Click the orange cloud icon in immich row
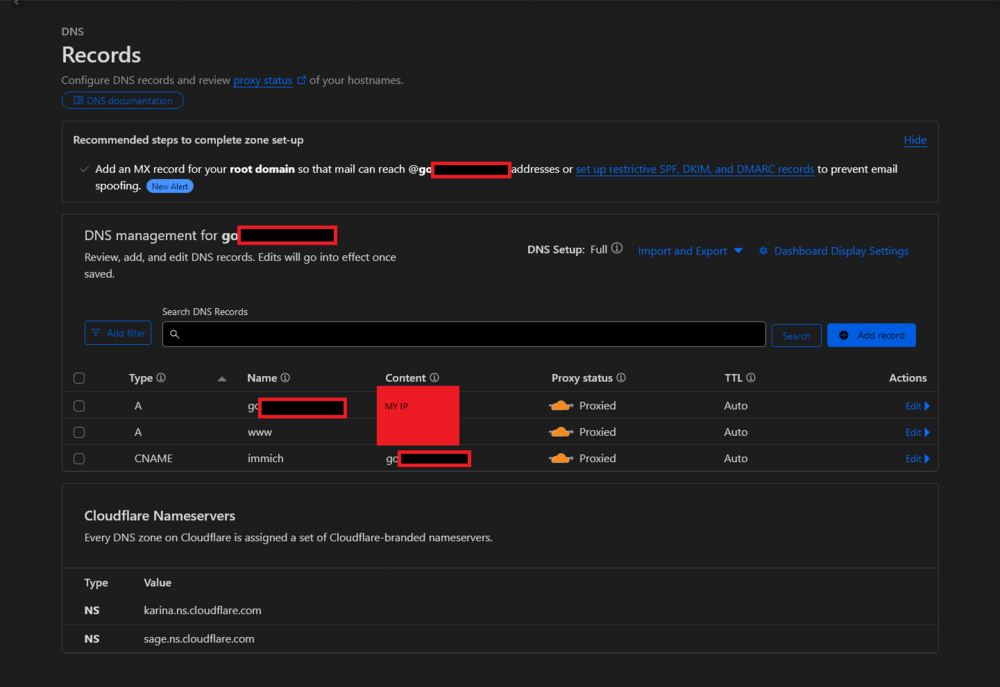This screenshot has height=687, width=1000. point(561,458)
